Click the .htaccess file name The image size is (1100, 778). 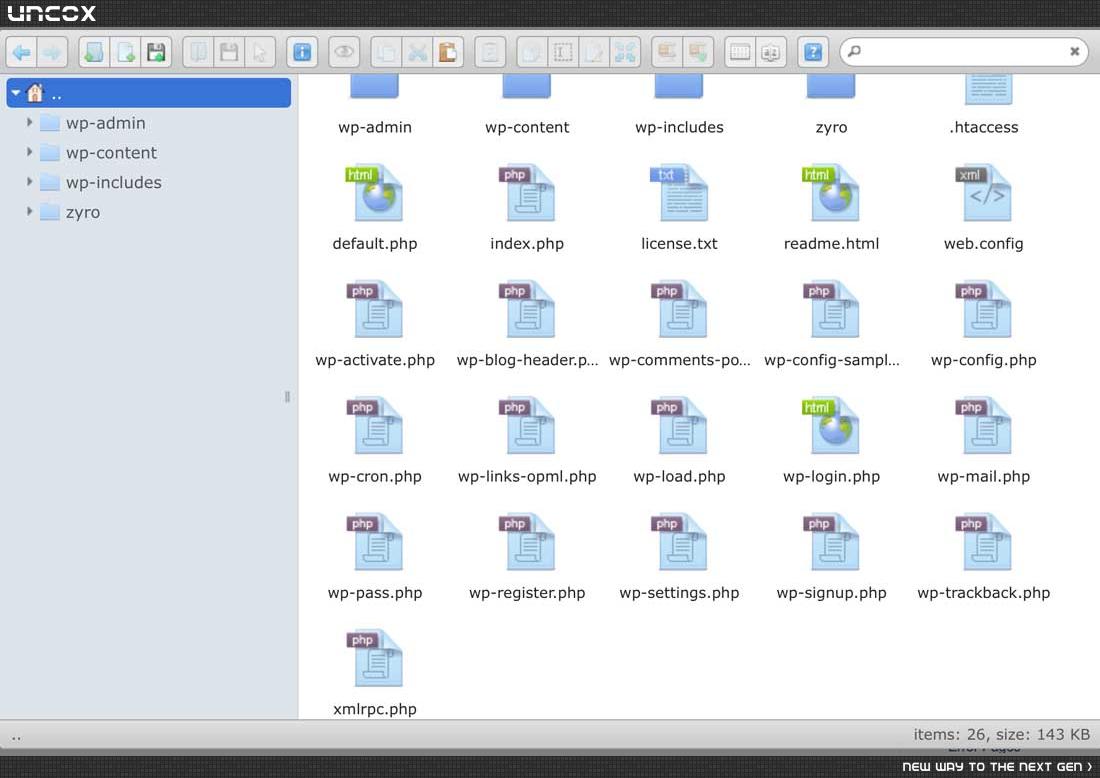pos(984,127)
